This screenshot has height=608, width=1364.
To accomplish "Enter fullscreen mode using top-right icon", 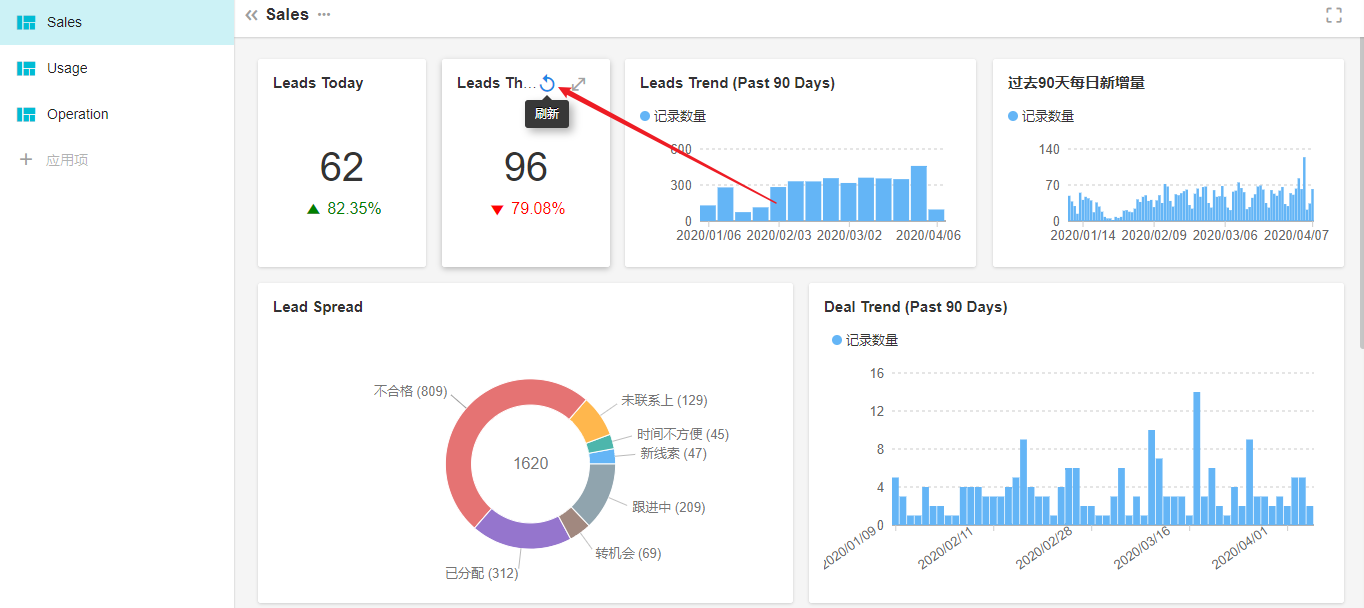I will point(1333,15).
